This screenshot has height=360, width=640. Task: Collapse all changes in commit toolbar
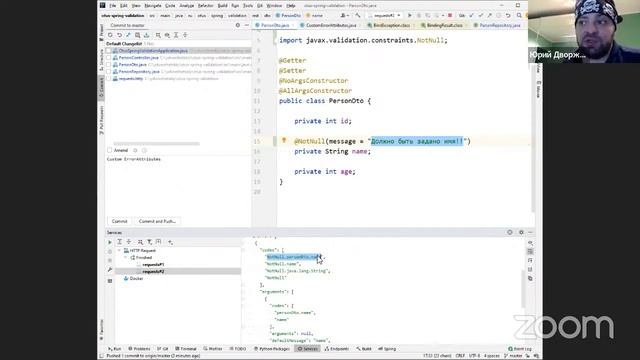coord(185,35)
